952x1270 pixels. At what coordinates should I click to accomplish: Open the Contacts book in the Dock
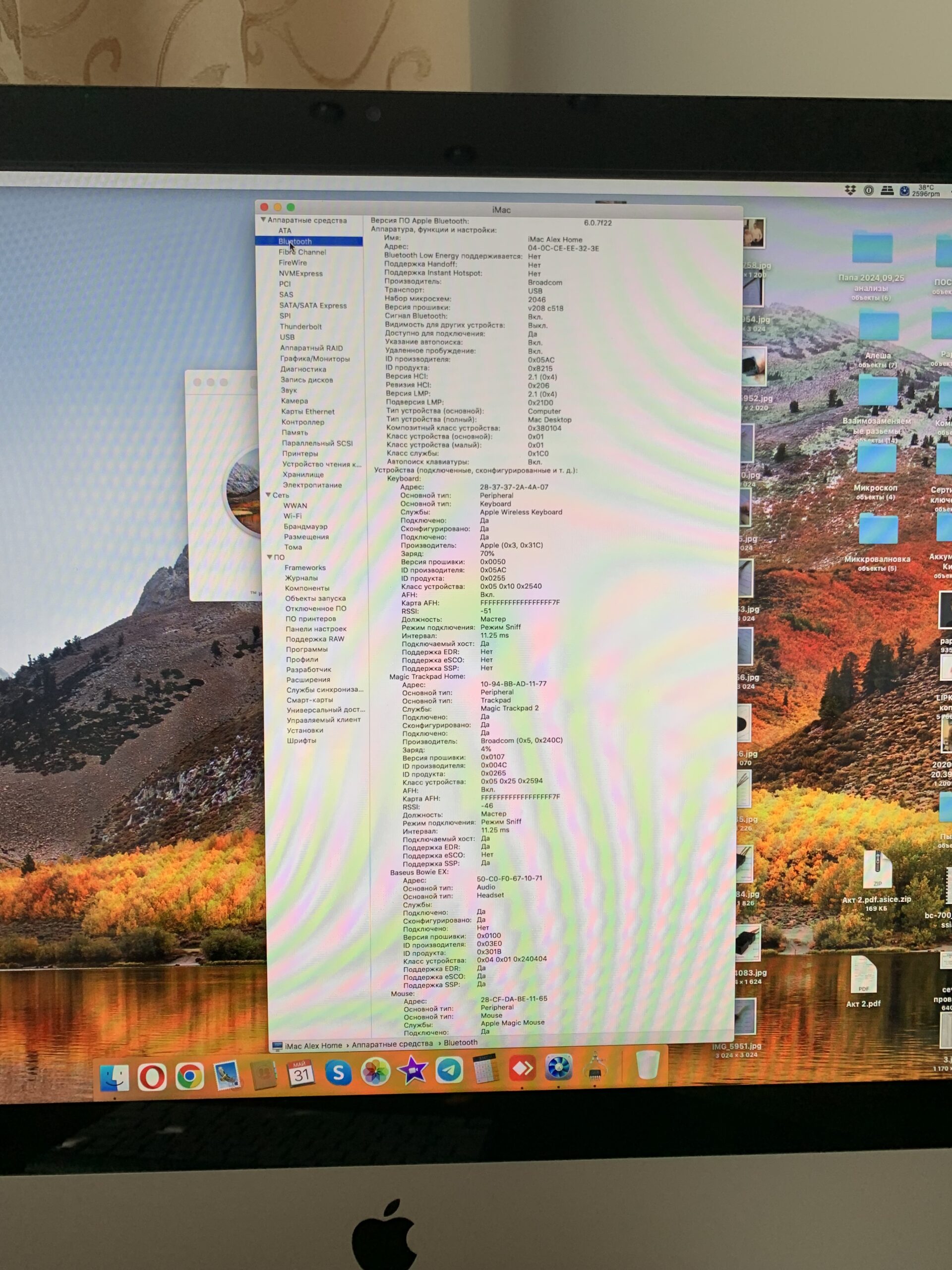264,1075
